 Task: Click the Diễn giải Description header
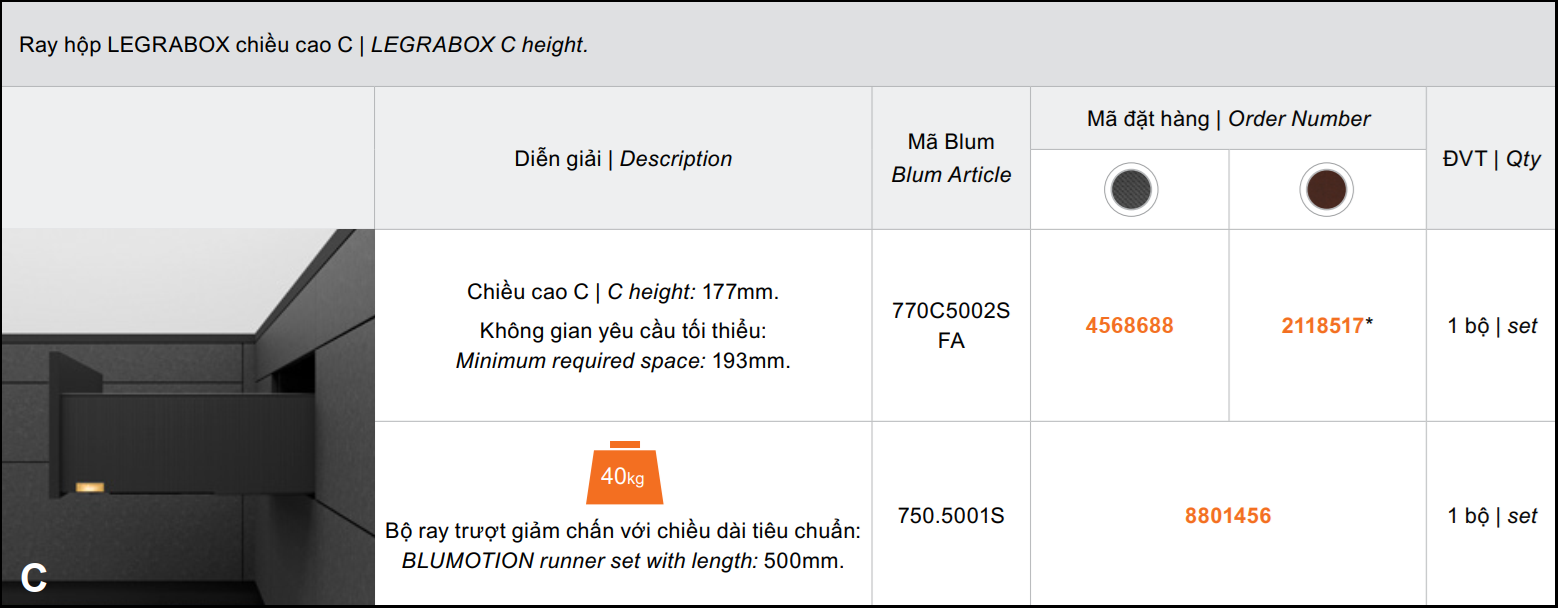pyautogui.click(x=623, y=159)
